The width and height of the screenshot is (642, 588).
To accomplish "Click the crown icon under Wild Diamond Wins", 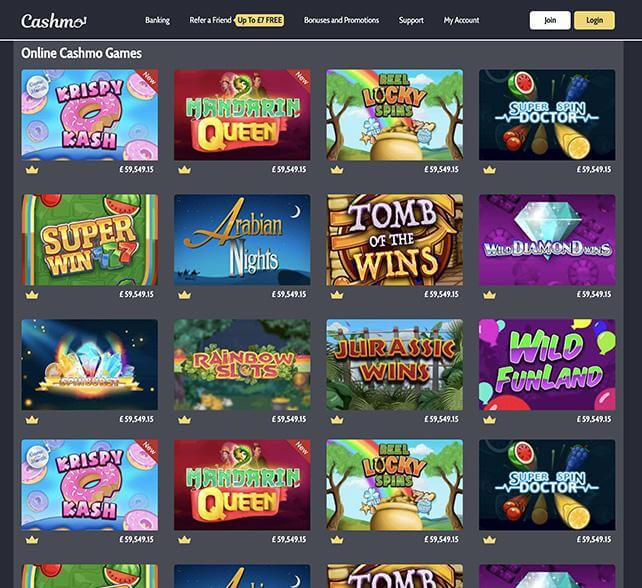I will [489, 295].
